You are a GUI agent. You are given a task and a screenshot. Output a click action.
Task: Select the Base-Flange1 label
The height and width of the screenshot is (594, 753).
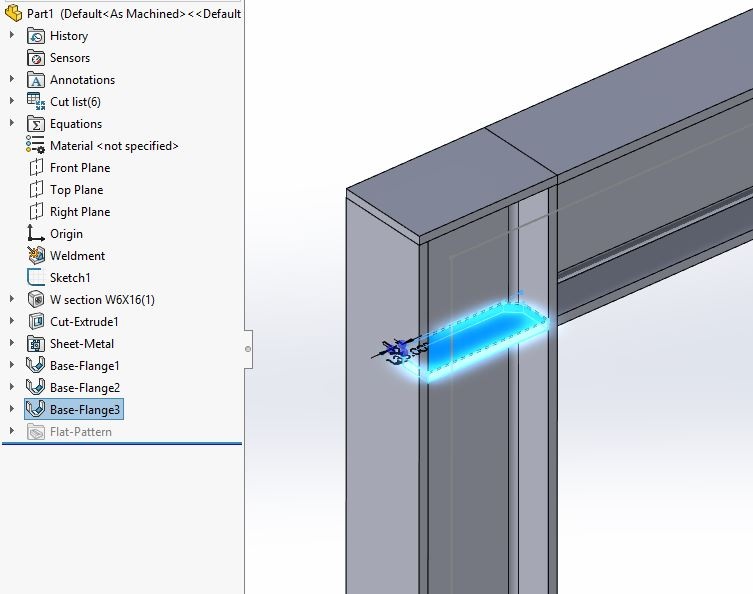click(x=85, y=366)
